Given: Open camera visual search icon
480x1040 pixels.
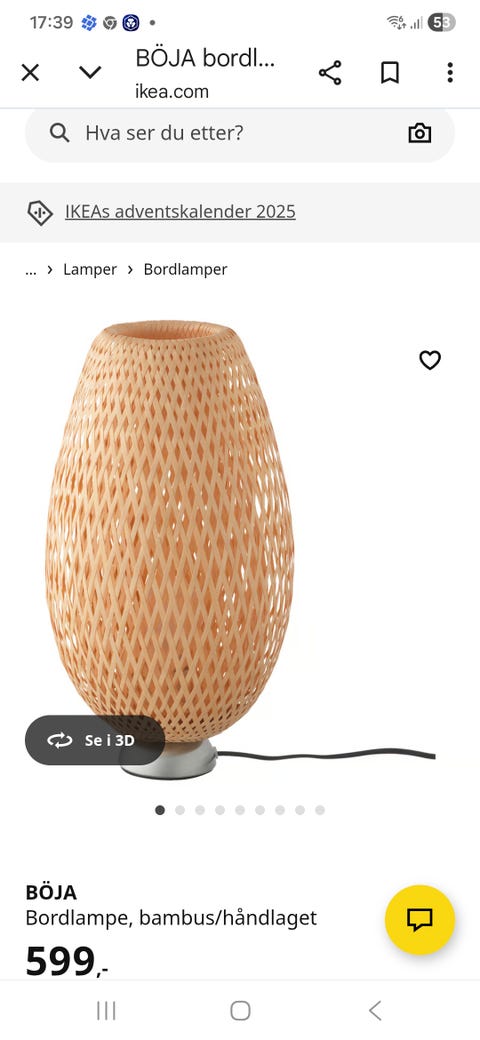Looking at the screenshot, I should coord(420,133).
